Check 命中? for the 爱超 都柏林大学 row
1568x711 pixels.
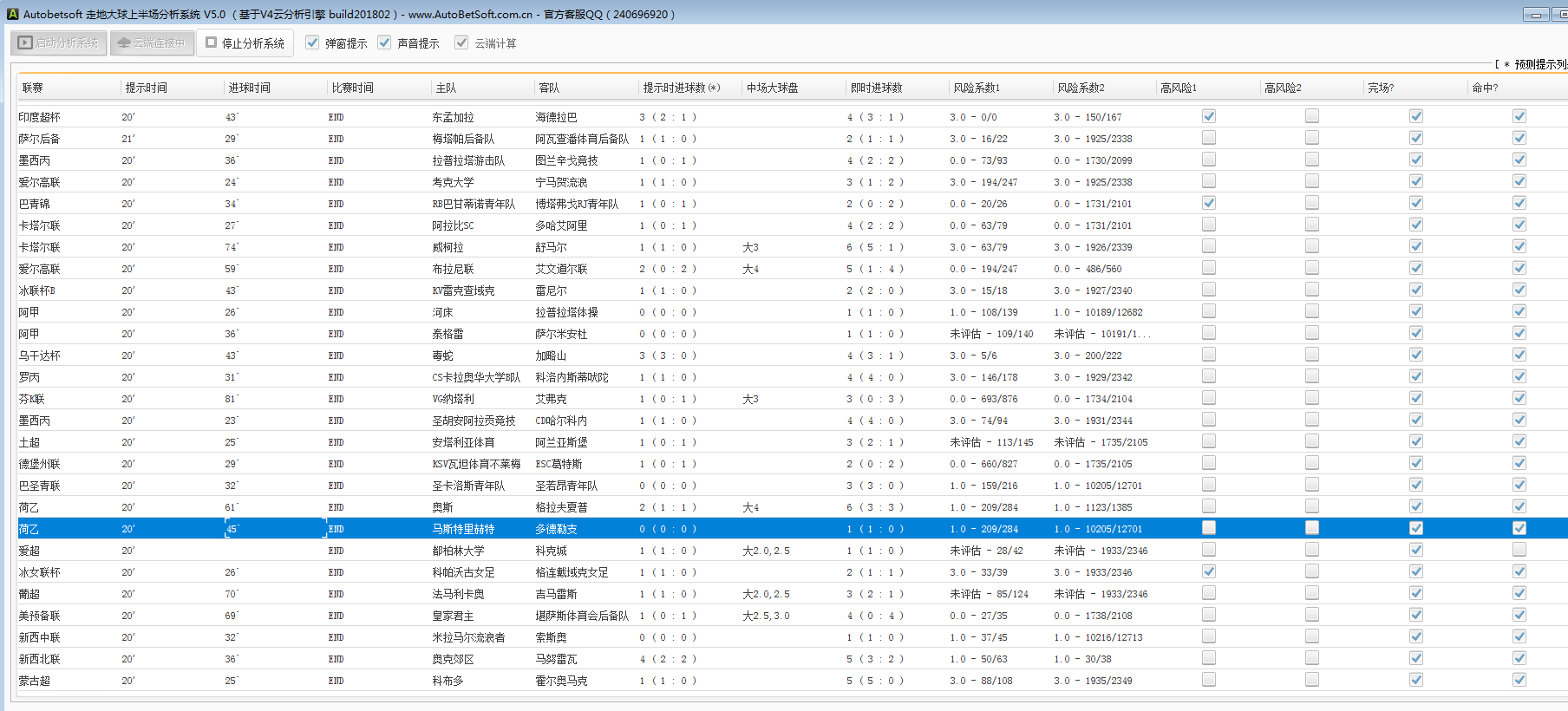(1519, 550)
